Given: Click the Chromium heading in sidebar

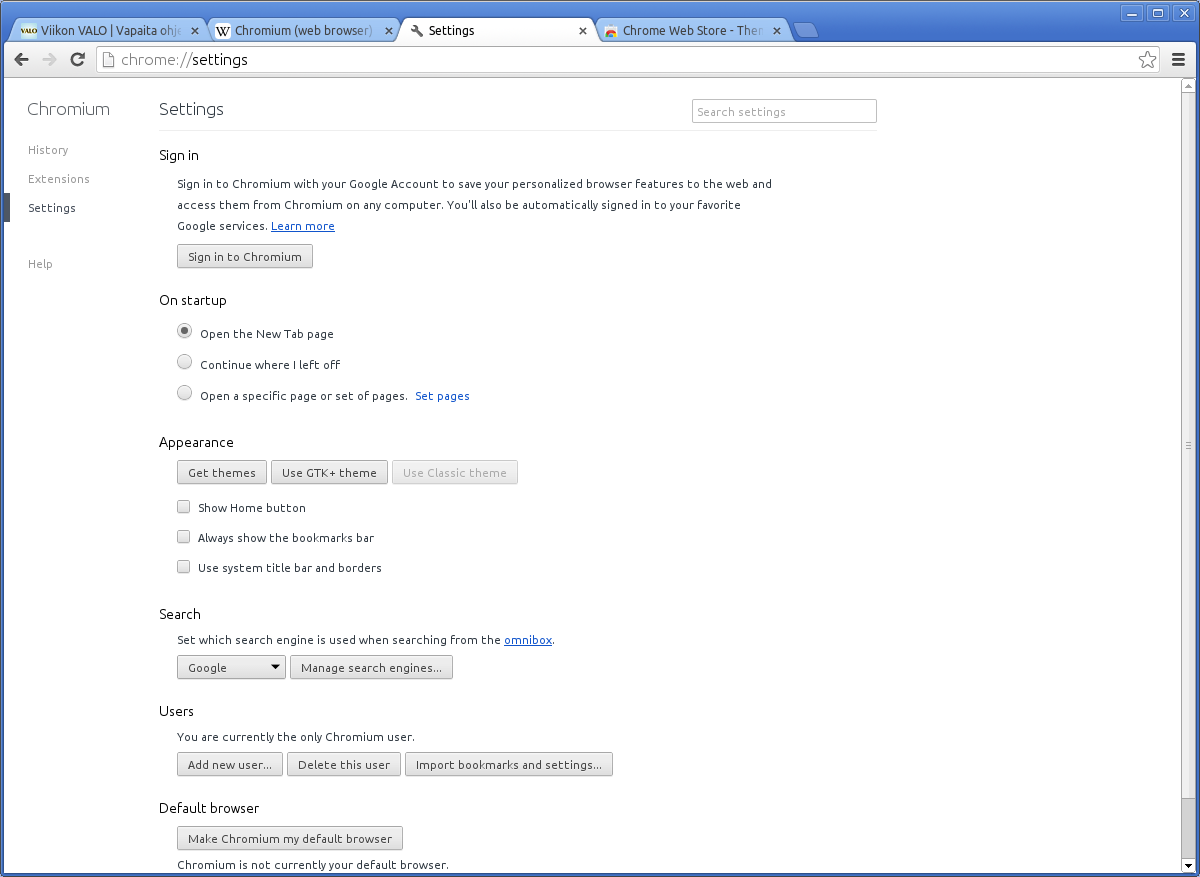Looking at the screenshot, I should 69,109.
